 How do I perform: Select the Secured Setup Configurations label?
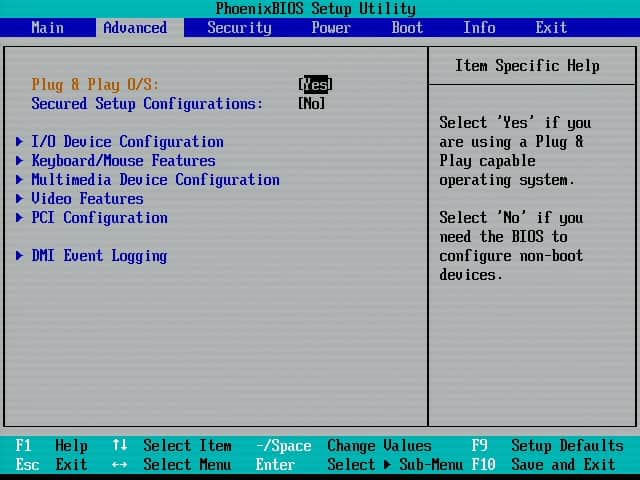pos(147,104)
